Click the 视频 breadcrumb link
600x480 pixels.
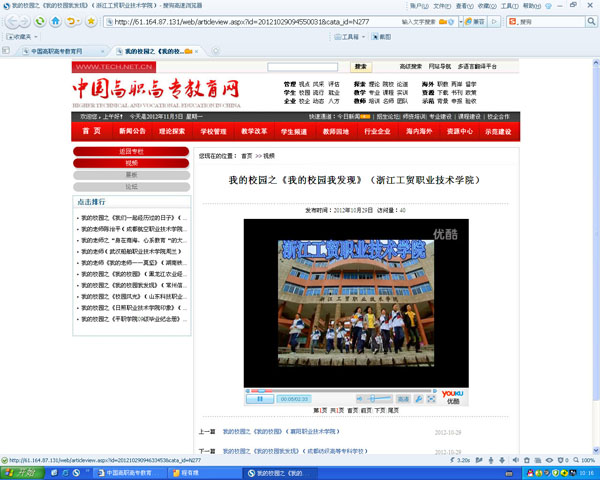pyautogui.click(x=269, y=156)
